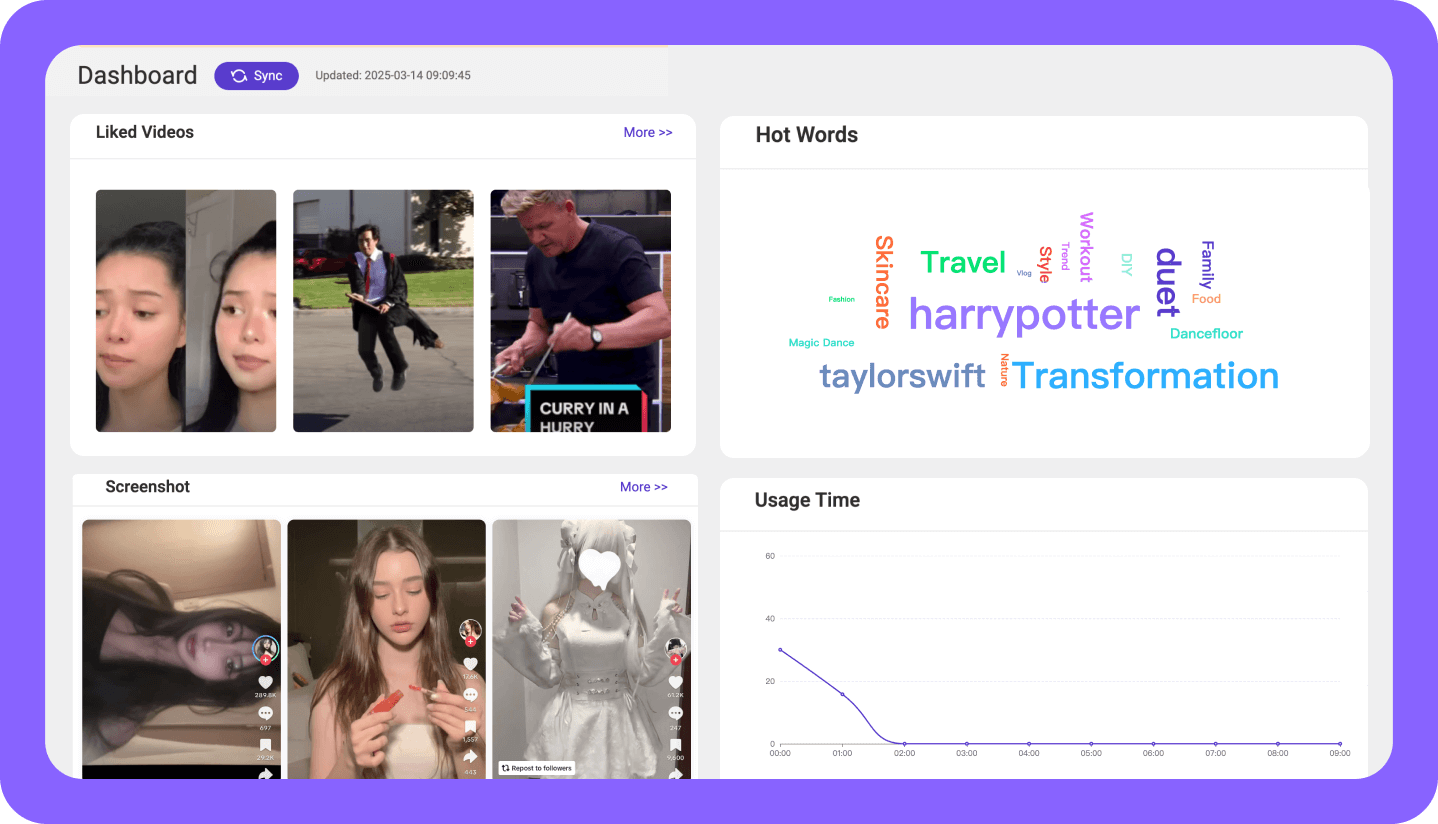Click profile avatar on white-dress screenshot
This screenshot has height=824, width=1438.
676,648
